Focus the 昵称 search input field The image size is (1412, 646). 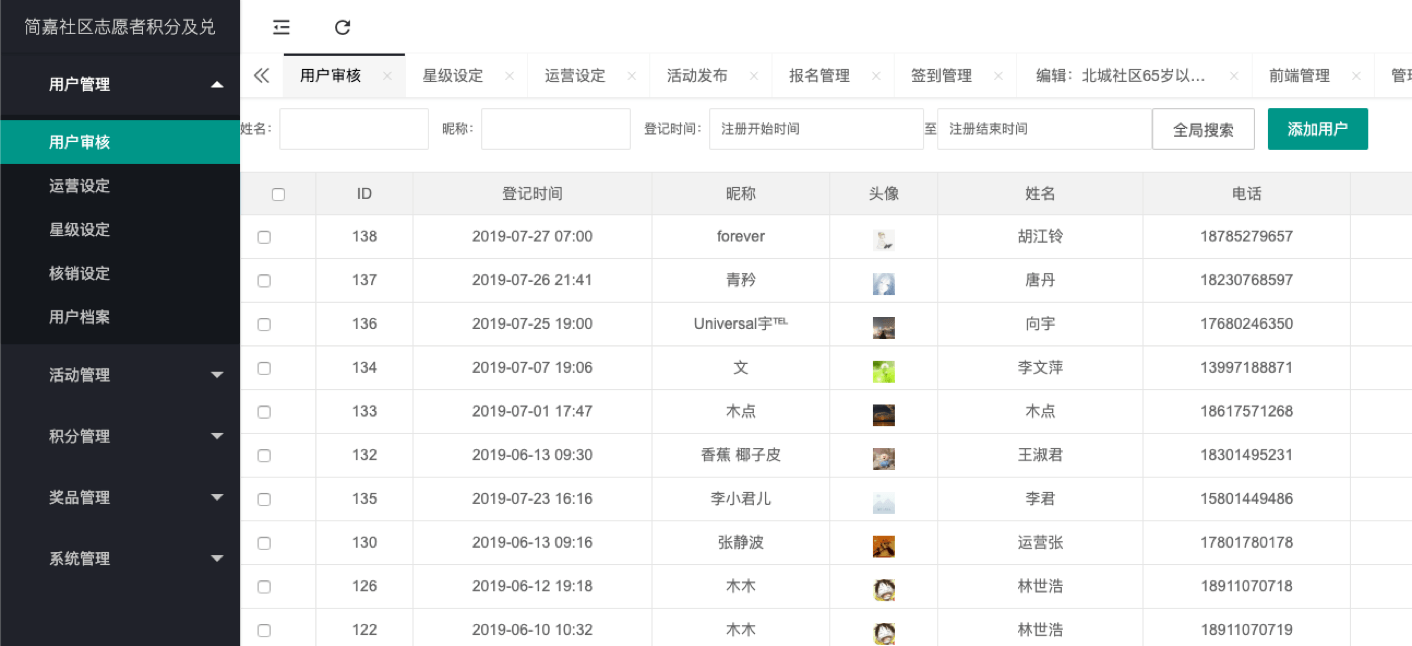point(555,129)
